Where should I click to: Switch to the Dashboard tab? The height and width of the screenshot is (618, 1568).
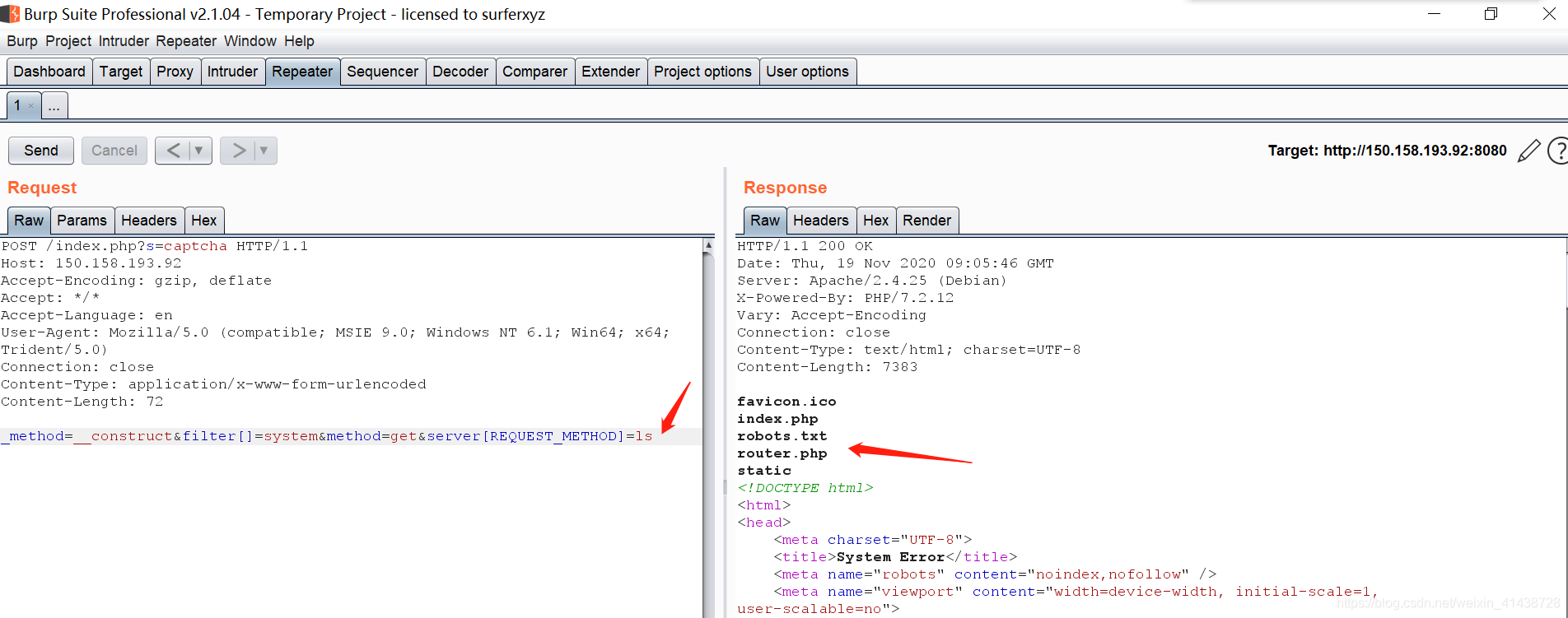pyautogui.click(x=49, y=72)
